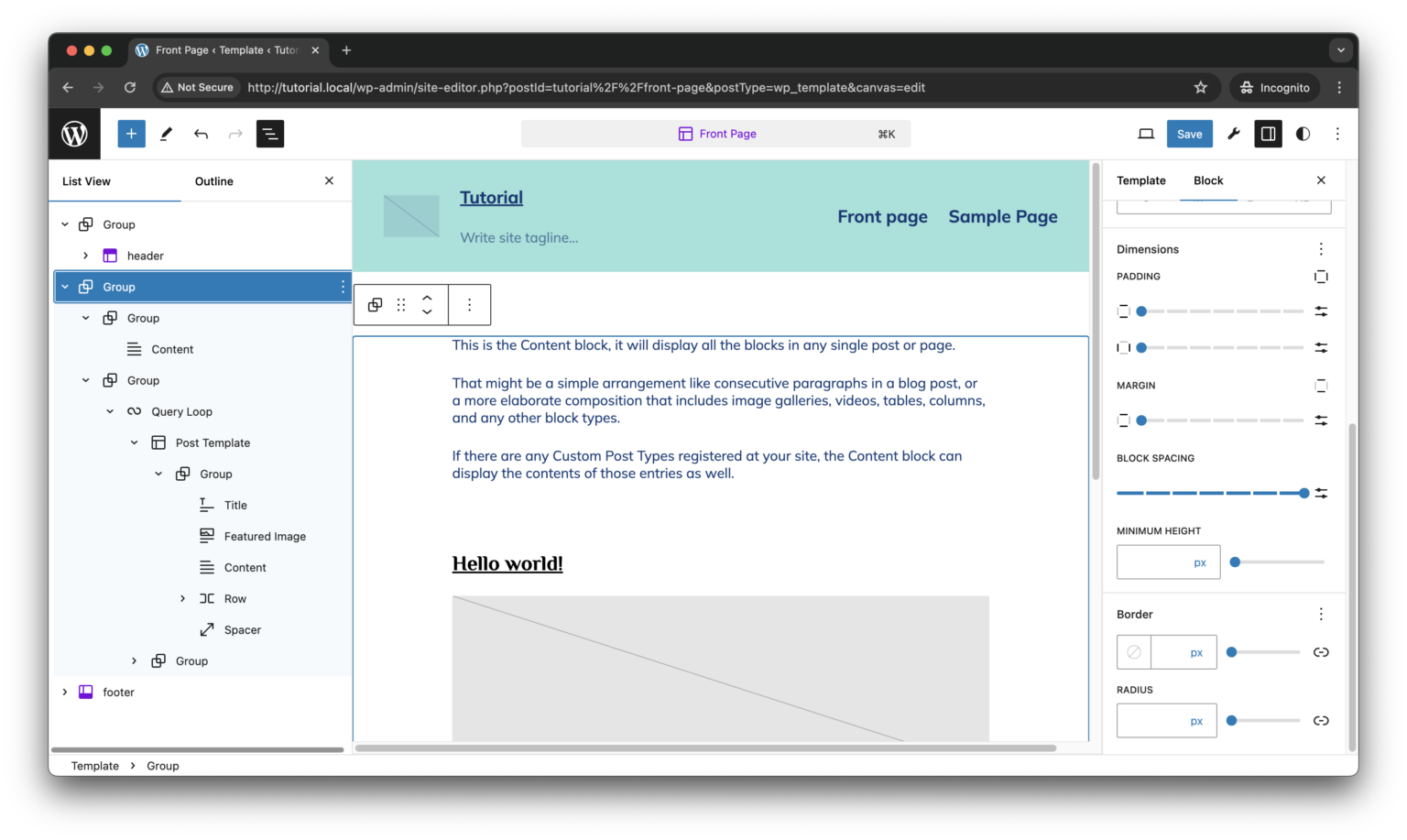
Task: Switch to the Template tab in sidebar
Action: (x=1140, y=180)
